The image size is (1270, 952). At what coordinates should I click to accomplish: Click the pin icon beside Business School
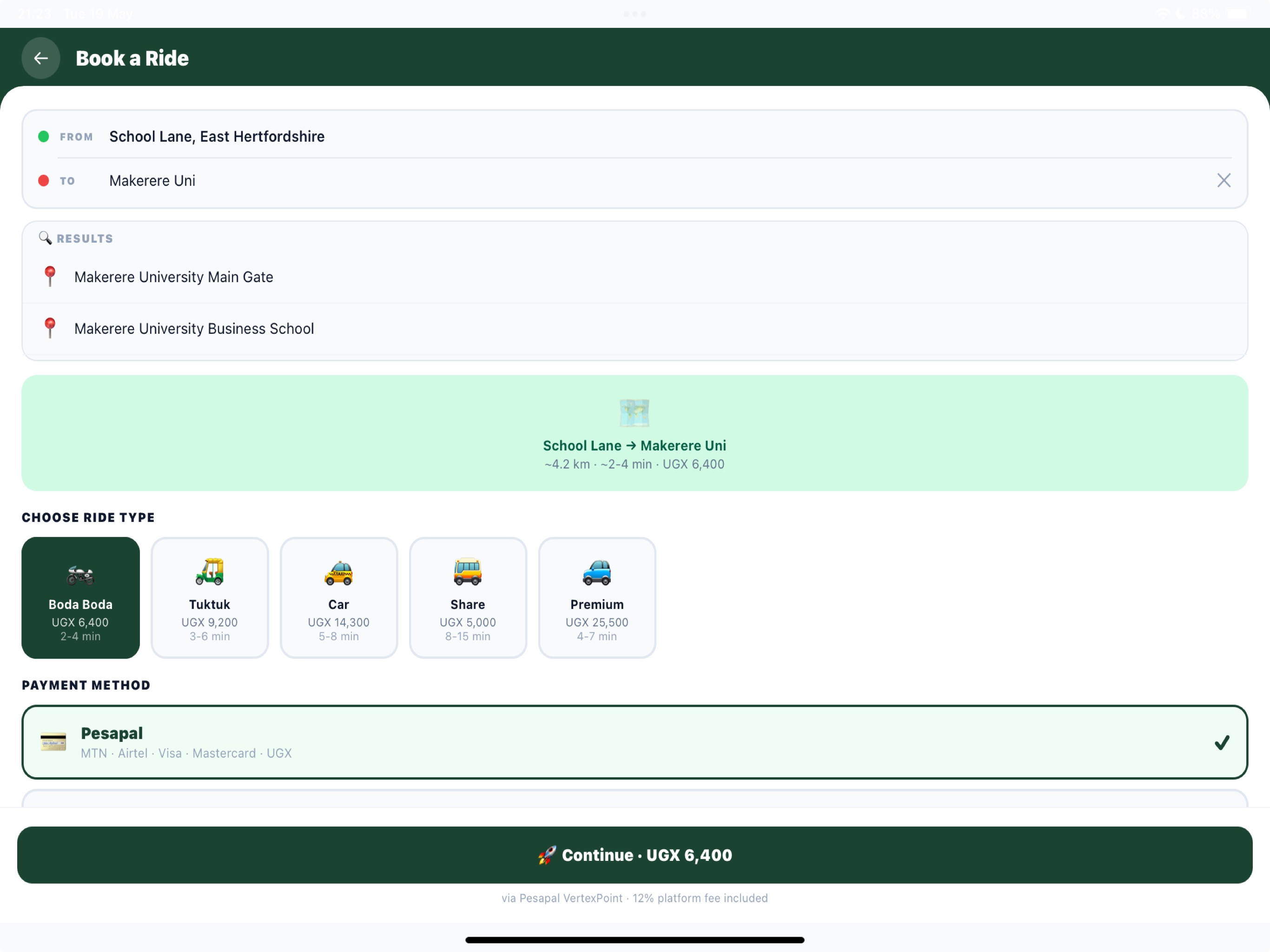[50, 328]
